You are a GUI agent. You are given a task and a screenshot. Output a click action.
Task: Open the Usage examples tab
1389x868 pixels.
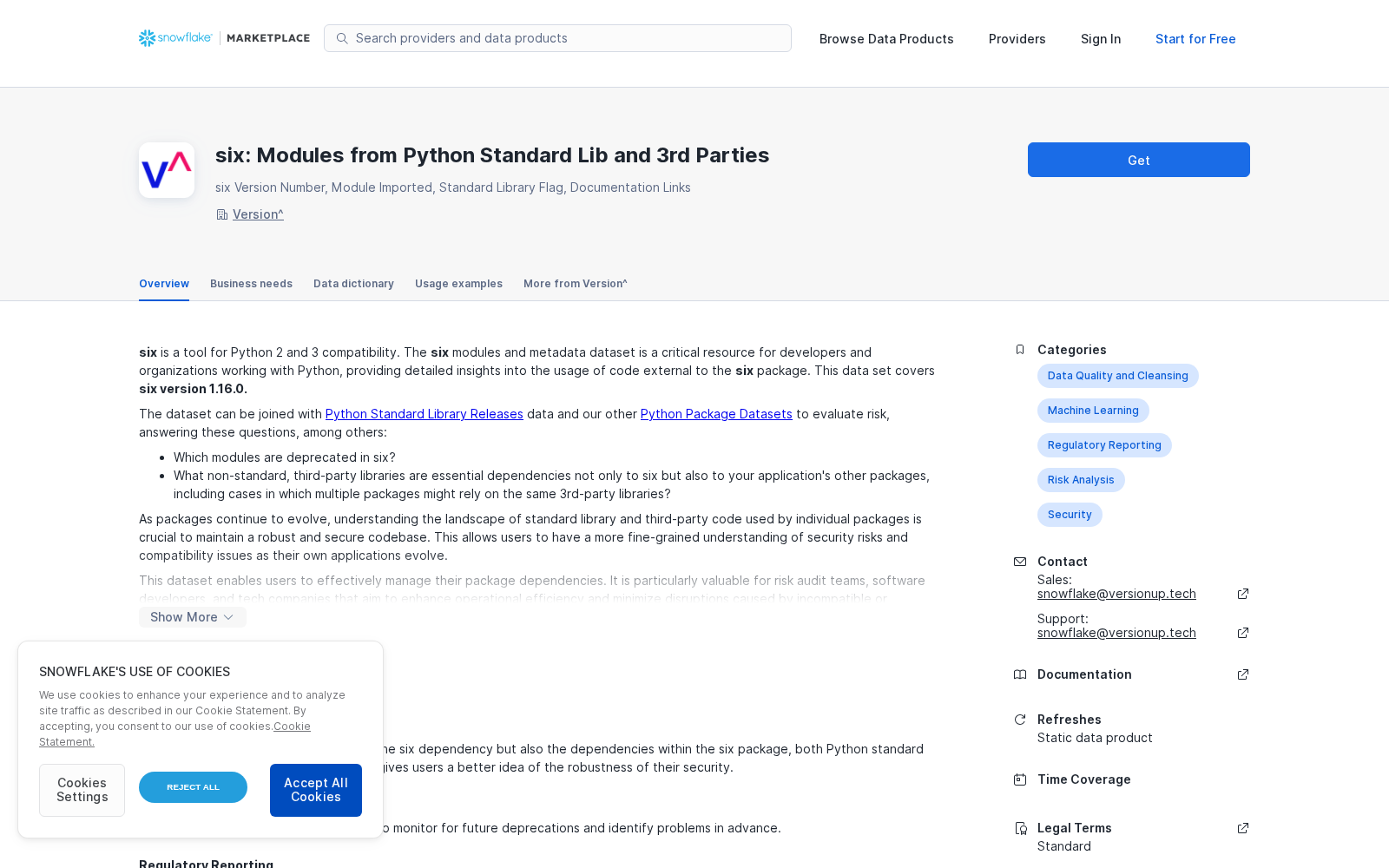pos(458,284)
